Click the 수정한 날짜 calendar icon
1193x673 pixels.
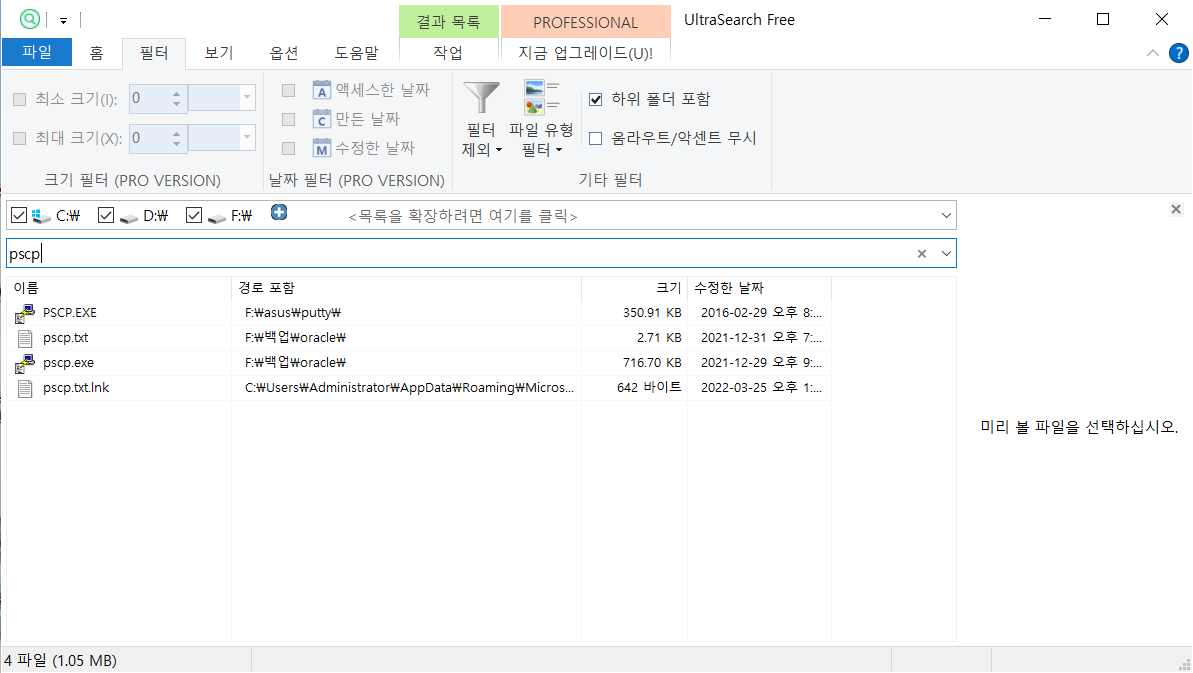pyautogui.click(x=322, y=148)
